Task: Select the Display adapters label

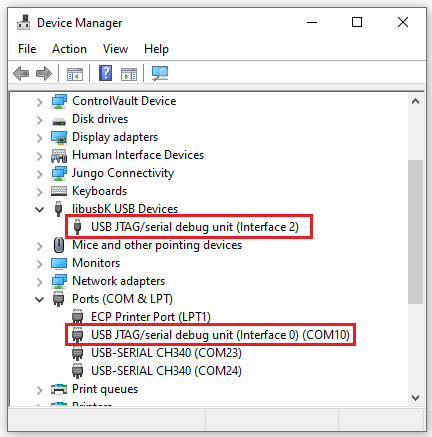Action: [115, 137]
